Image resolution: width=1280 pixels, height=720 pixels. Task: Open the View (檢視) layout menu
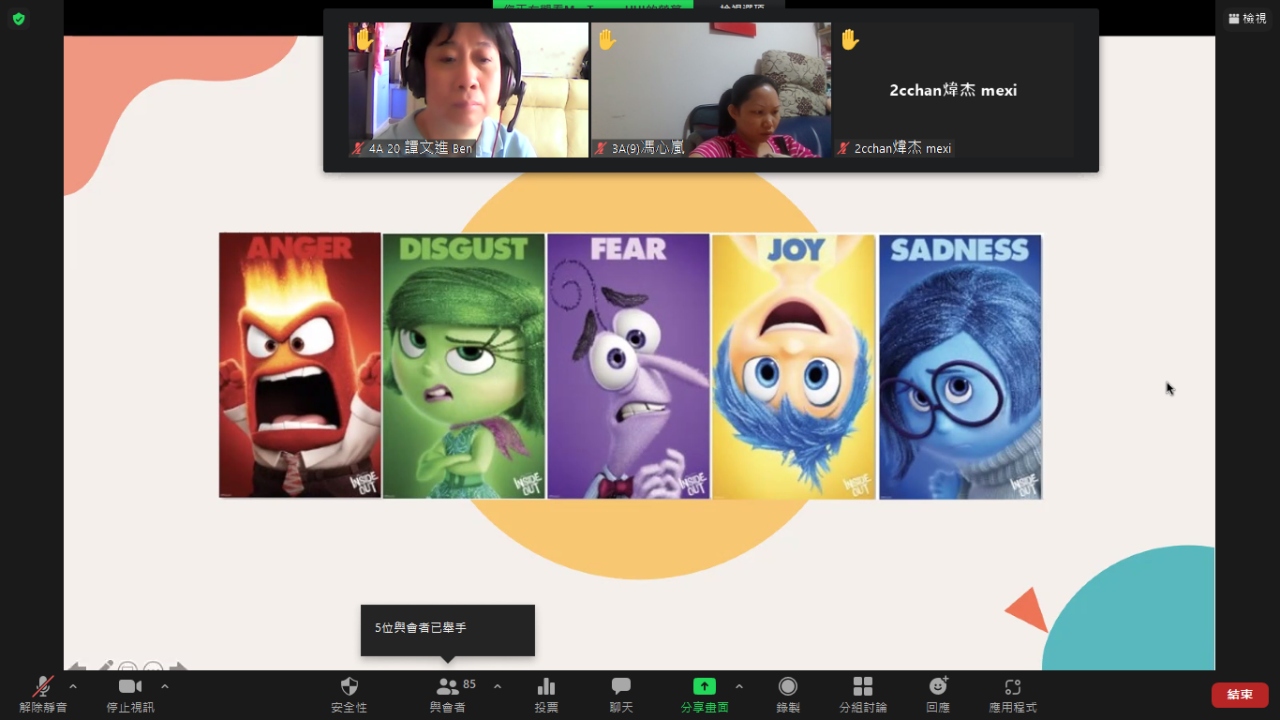click(x=1247, y=18)
